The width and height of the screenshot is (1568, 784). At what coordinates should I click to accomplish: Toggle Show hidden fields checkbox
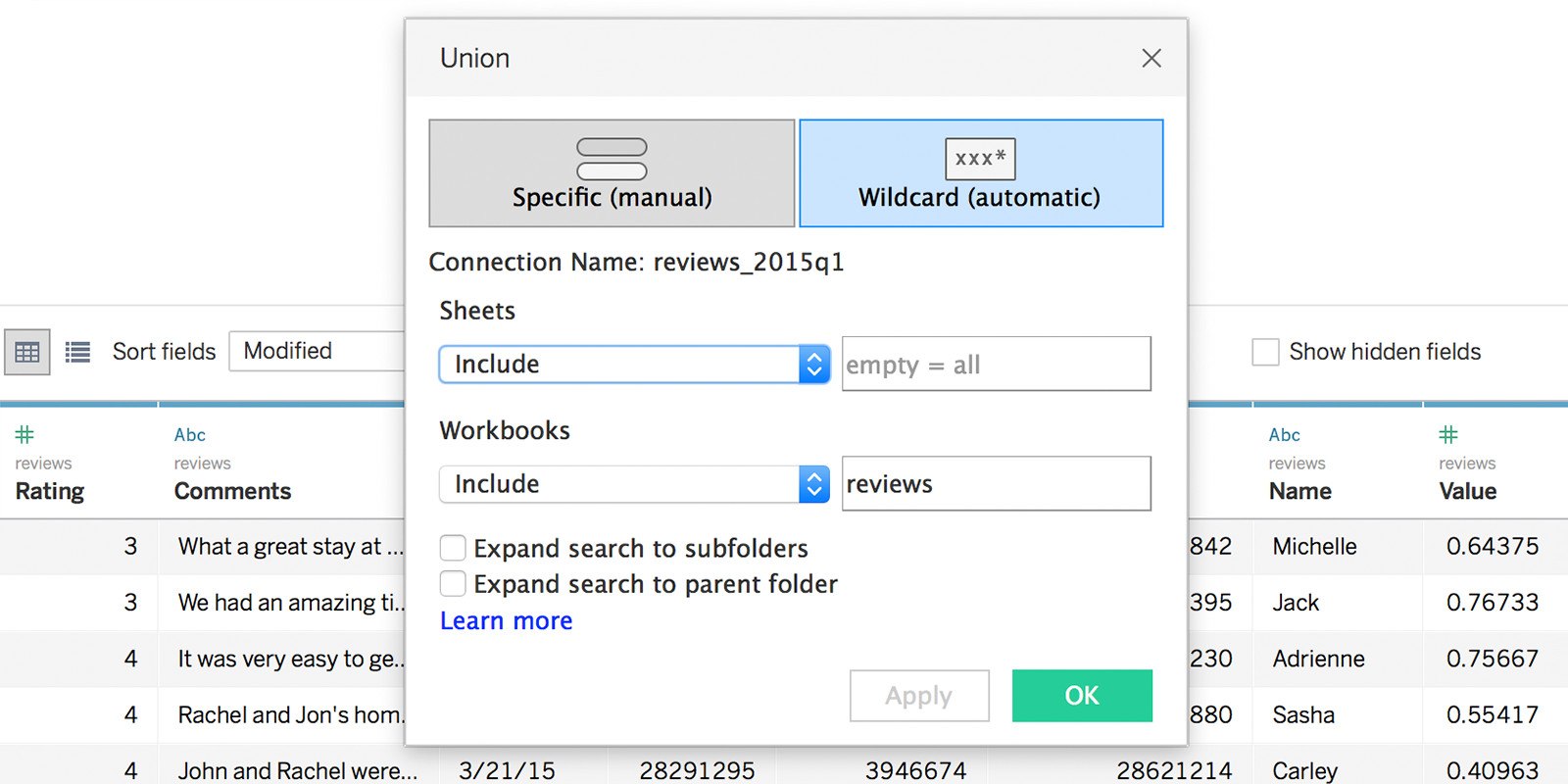tap(1265, 352)
